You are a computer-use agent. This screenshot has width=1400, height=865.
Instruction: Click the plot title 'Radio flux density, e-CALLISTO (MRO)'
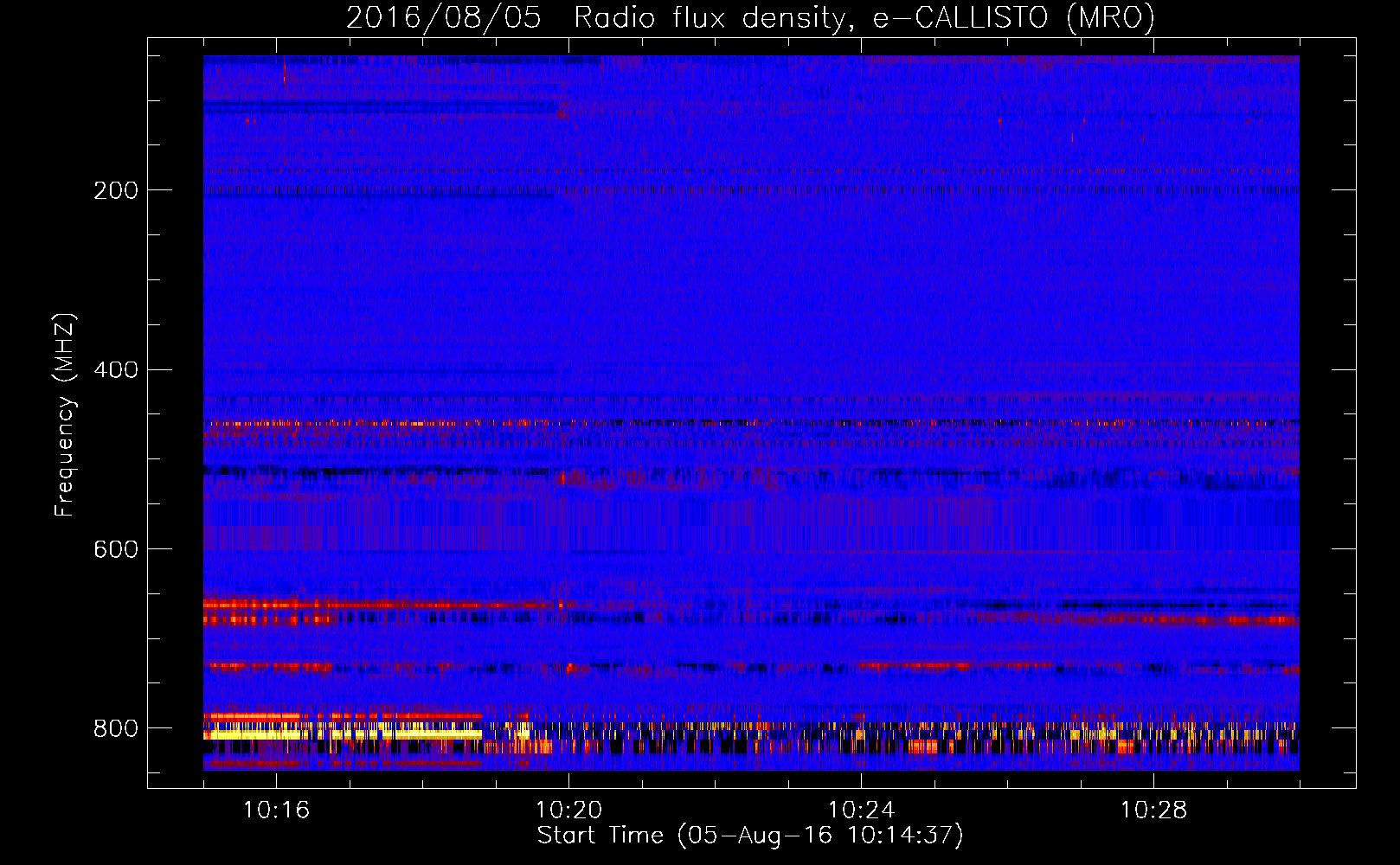864,17
